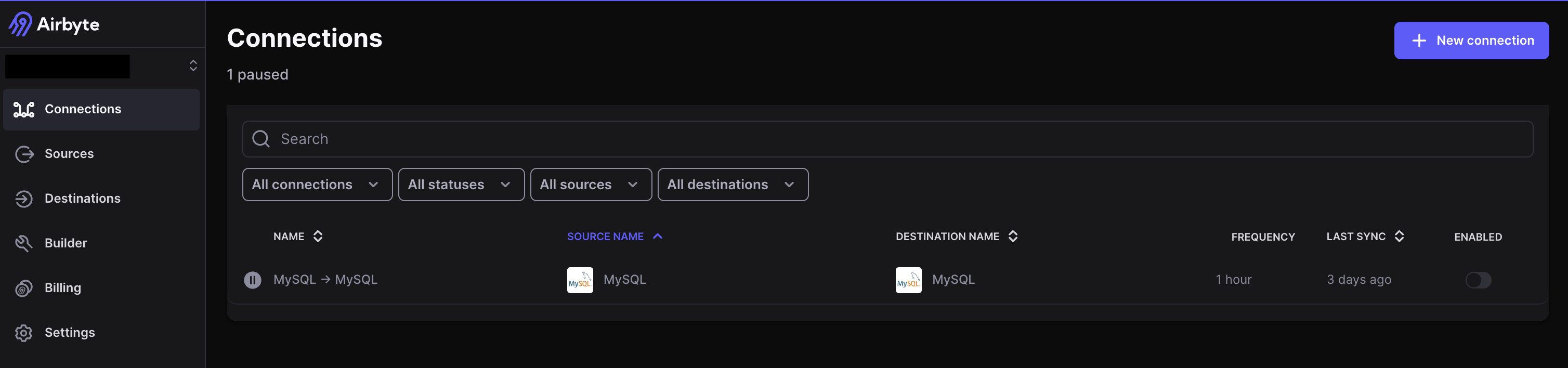Expand the All destinations filter
The width and height of the screenshot is (1568, 368).
[x=732, y=185]
